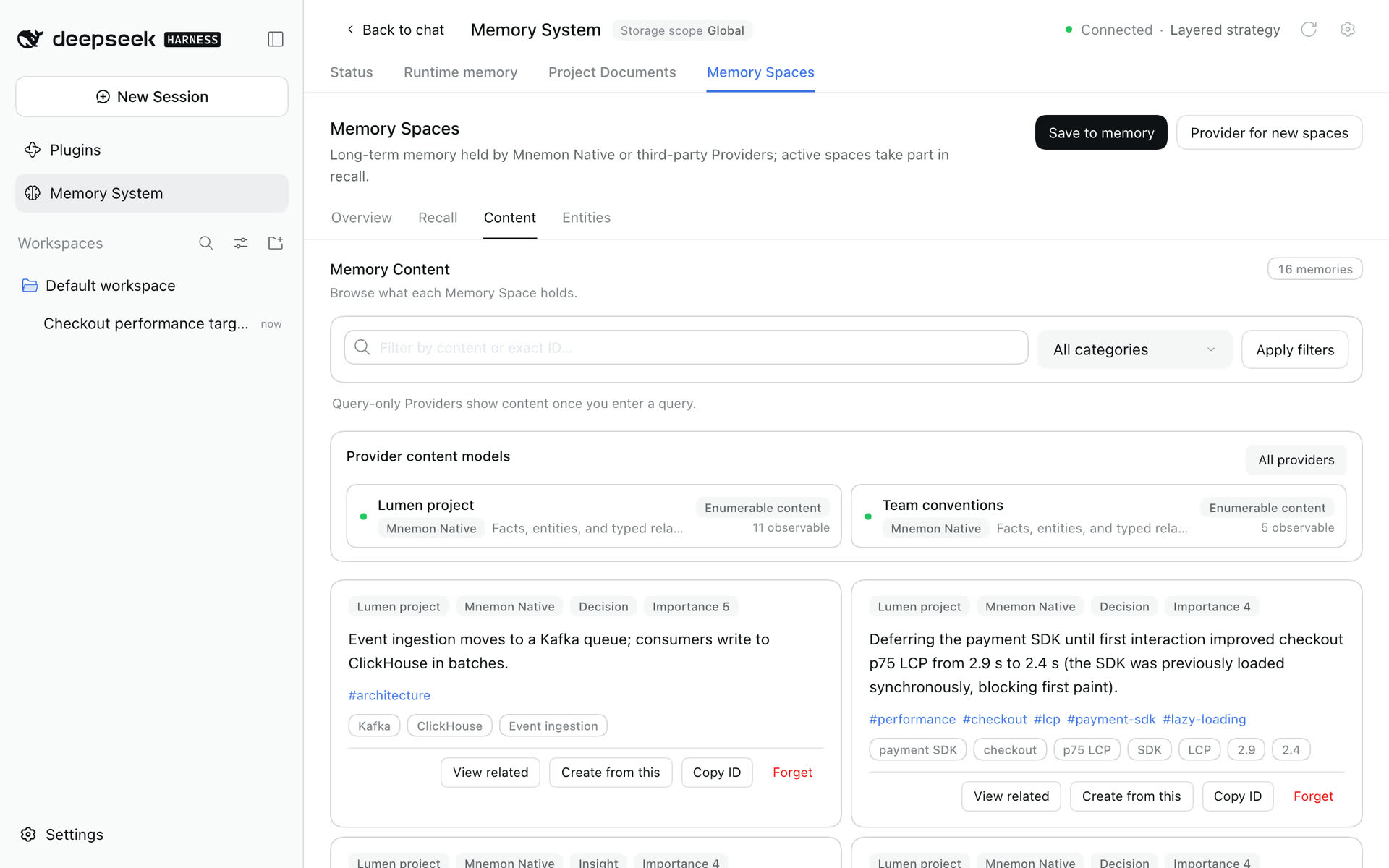The height and width of the screenshot is (868, 1389).
Task: Open Checkout performance target session
Action: tap(152, 323)
